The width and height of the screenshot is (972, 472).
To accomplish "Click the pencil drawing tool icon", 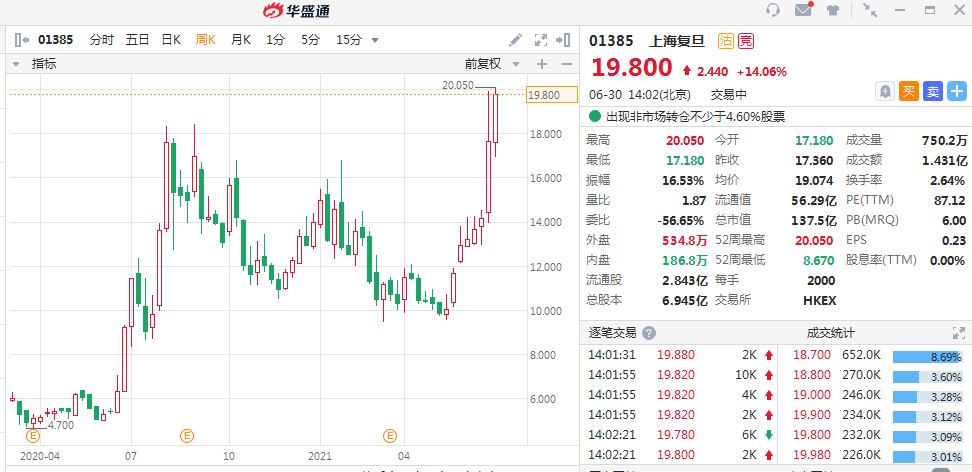I will pyautogui.click(x=516, y=40).
